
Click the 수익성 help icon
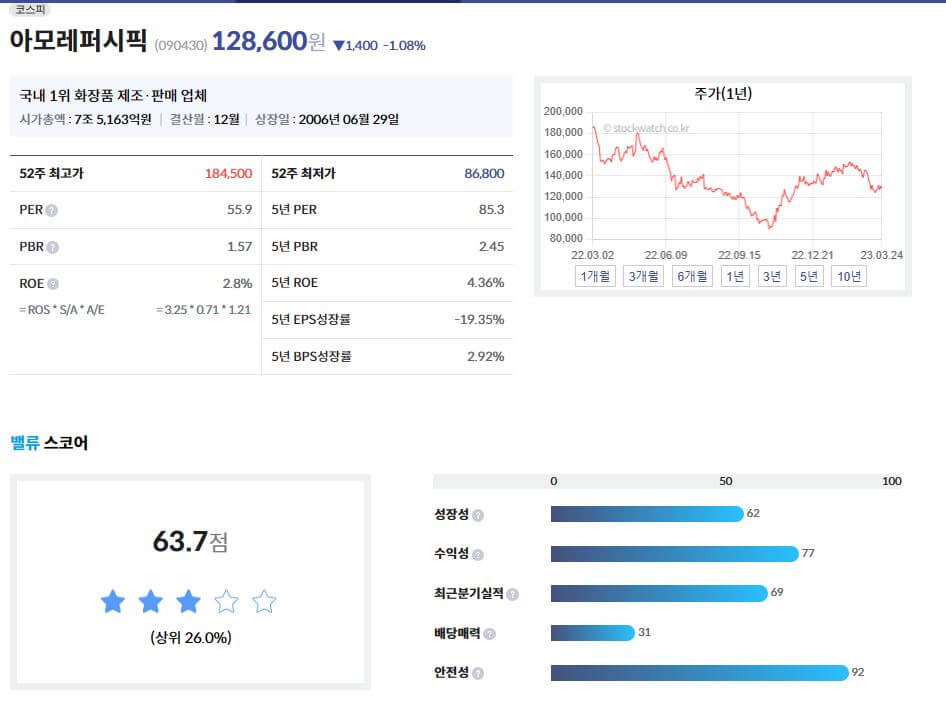pyautogui.click(x=478, y=553)
